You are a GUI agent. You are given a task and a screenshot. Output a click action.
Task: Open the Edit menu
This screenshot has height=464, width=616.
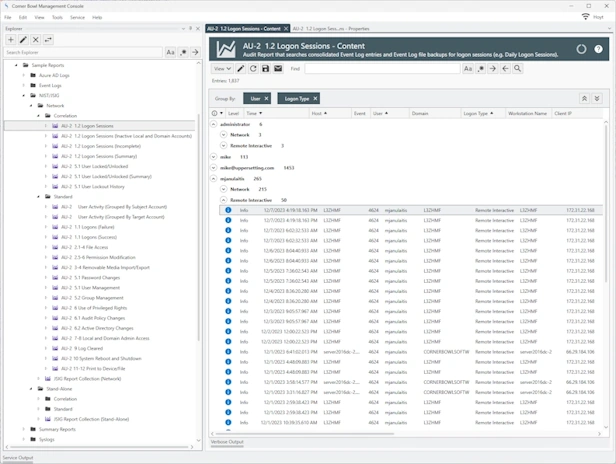23,17
